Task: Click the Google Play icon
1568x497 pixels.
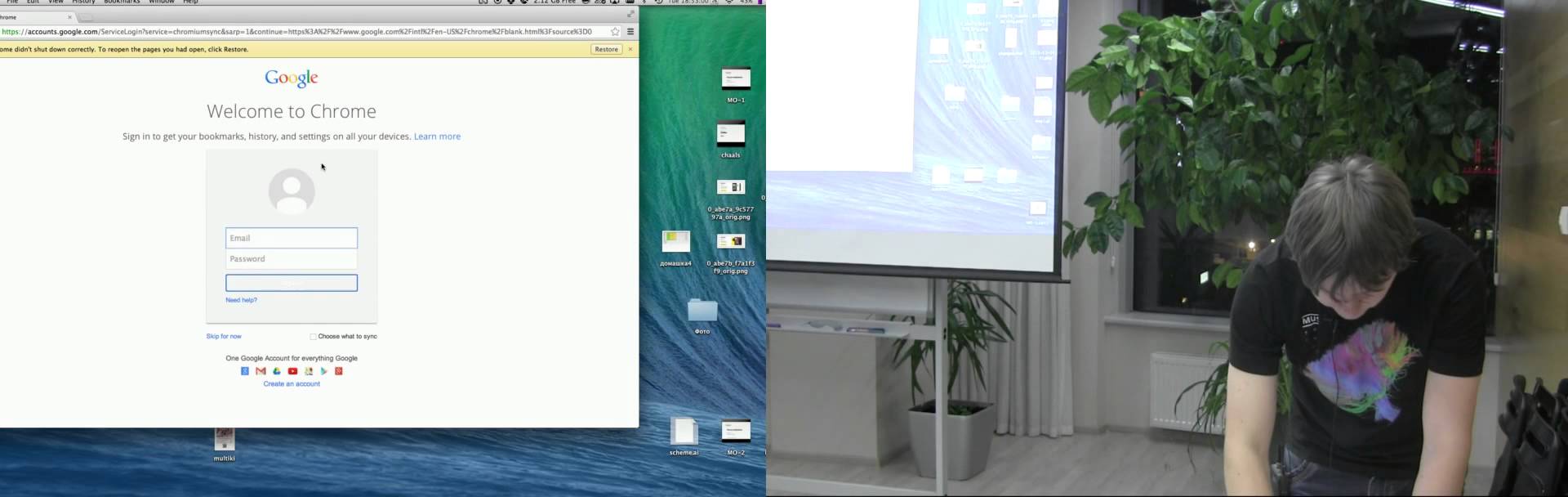Action: tap(323, 371)
